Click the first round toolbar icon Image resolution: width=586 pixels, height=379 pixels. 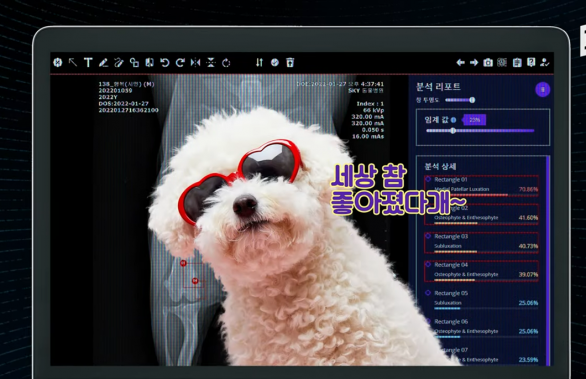58,62
